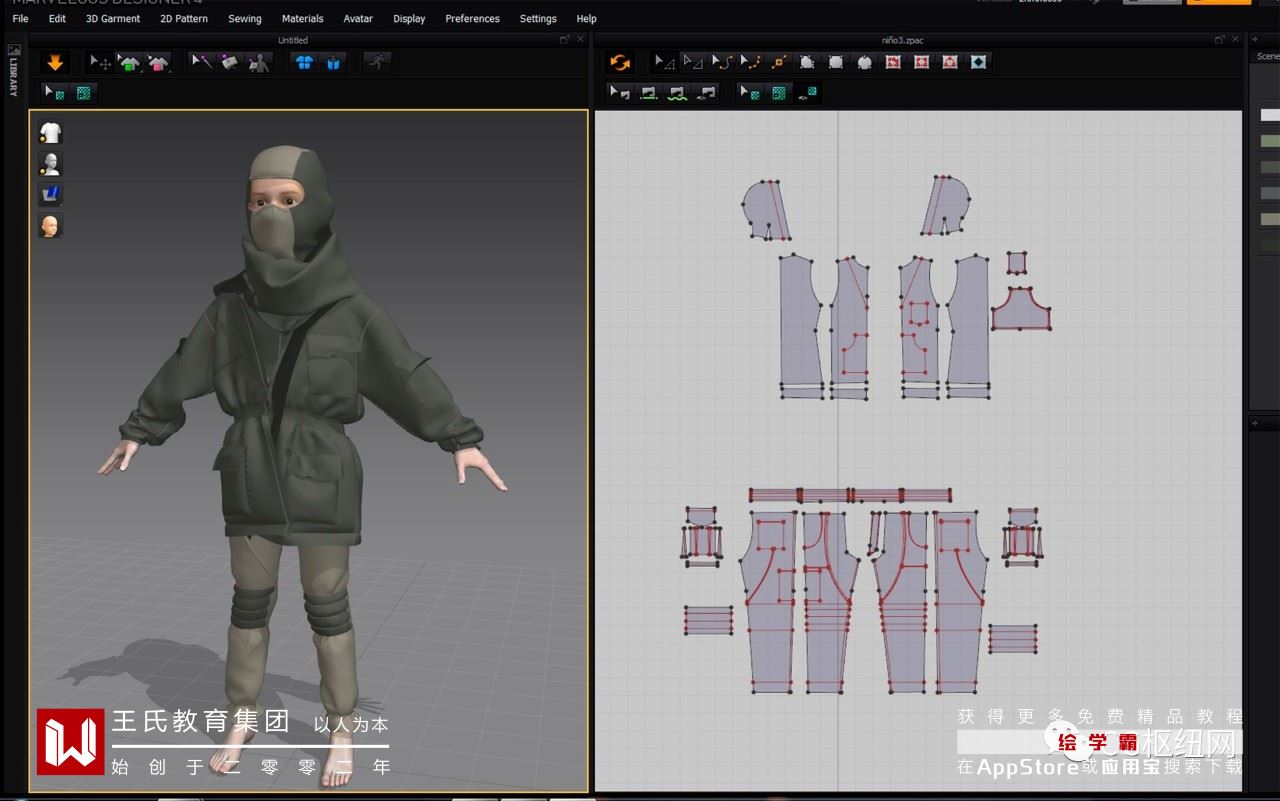Pick the Dart tool icon
1280x801 pixels.
pyautogui.click(x=978, y=62)
